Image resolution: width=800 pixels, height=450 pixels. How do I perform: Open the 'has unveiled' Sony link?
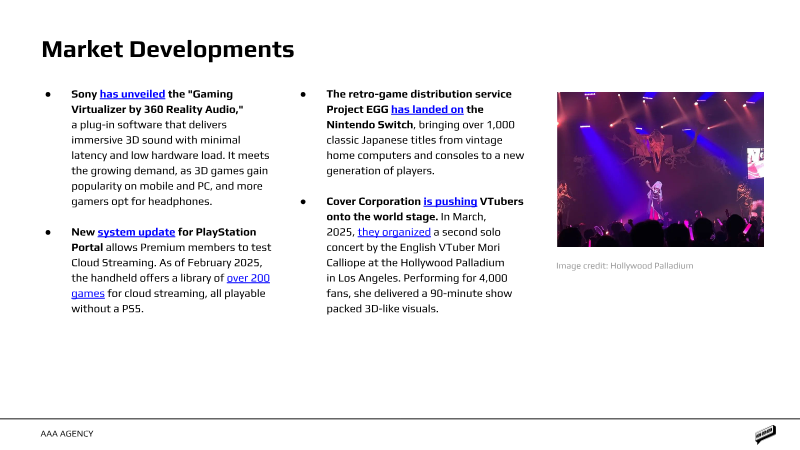132,94
